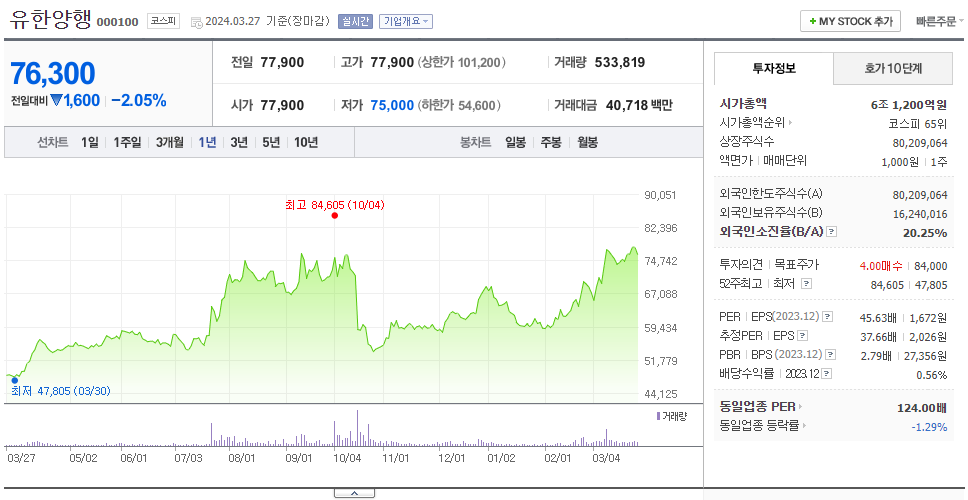Click the 시가총액 value 6조 1,200억원

click(x=909, y=105)
